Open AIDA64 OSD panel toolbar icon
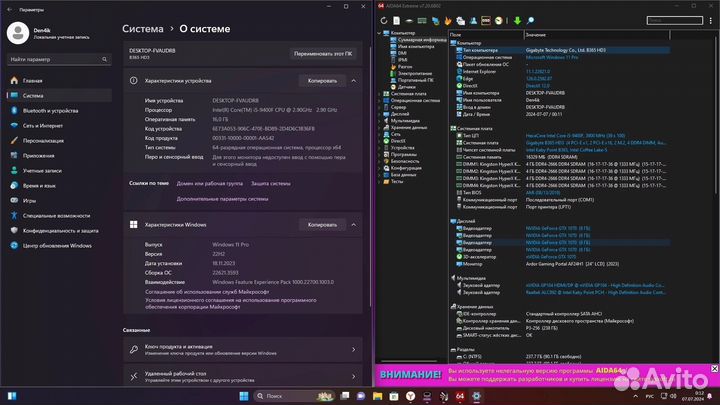The height and width of the screenshot is (405, 720). pyautogui.click(x=486, y=21)
